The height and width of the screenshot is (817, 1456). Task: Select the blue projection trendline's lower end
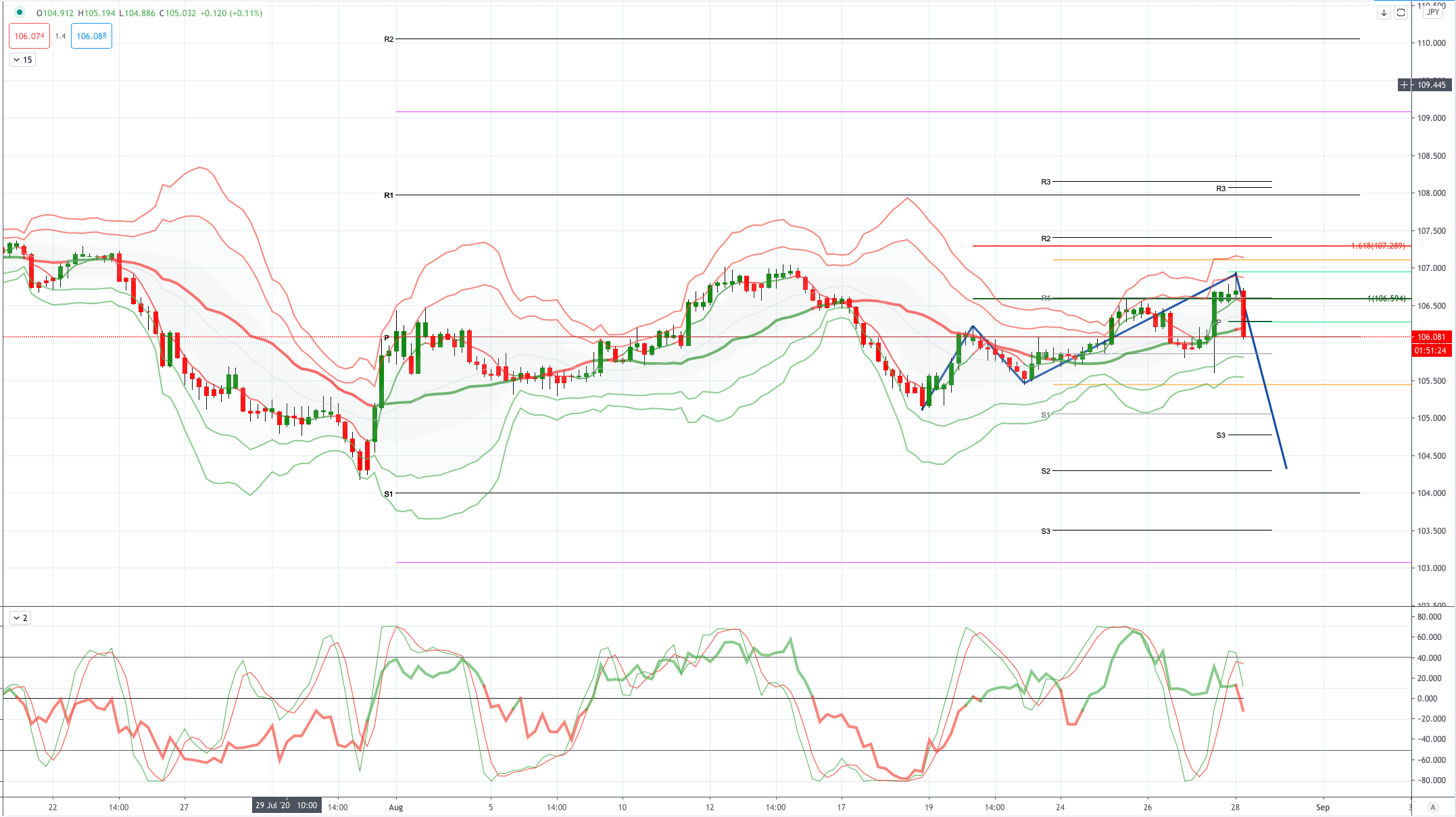pos(1286,468)
